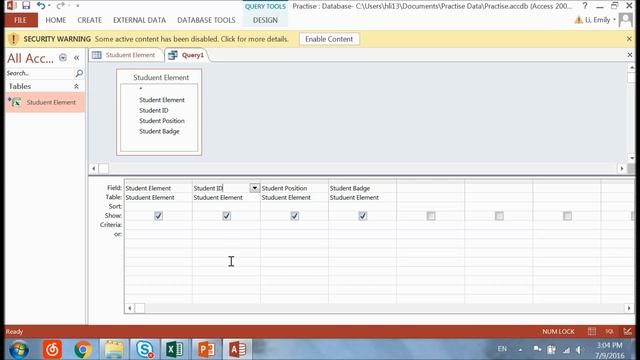Close the Query1 document tab

tap(630, 55)
